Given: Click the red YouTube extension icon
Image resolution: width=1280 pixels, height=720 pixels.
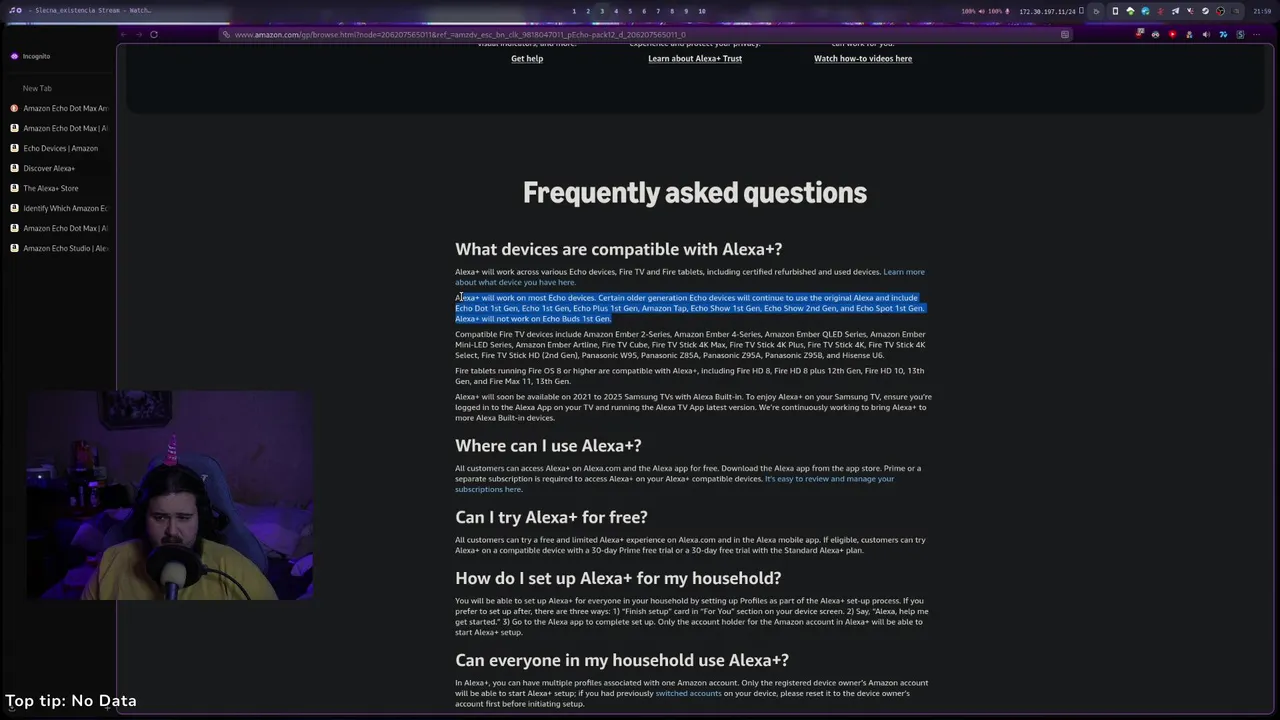Looking at the screenshot, I should click(1172, 34).
